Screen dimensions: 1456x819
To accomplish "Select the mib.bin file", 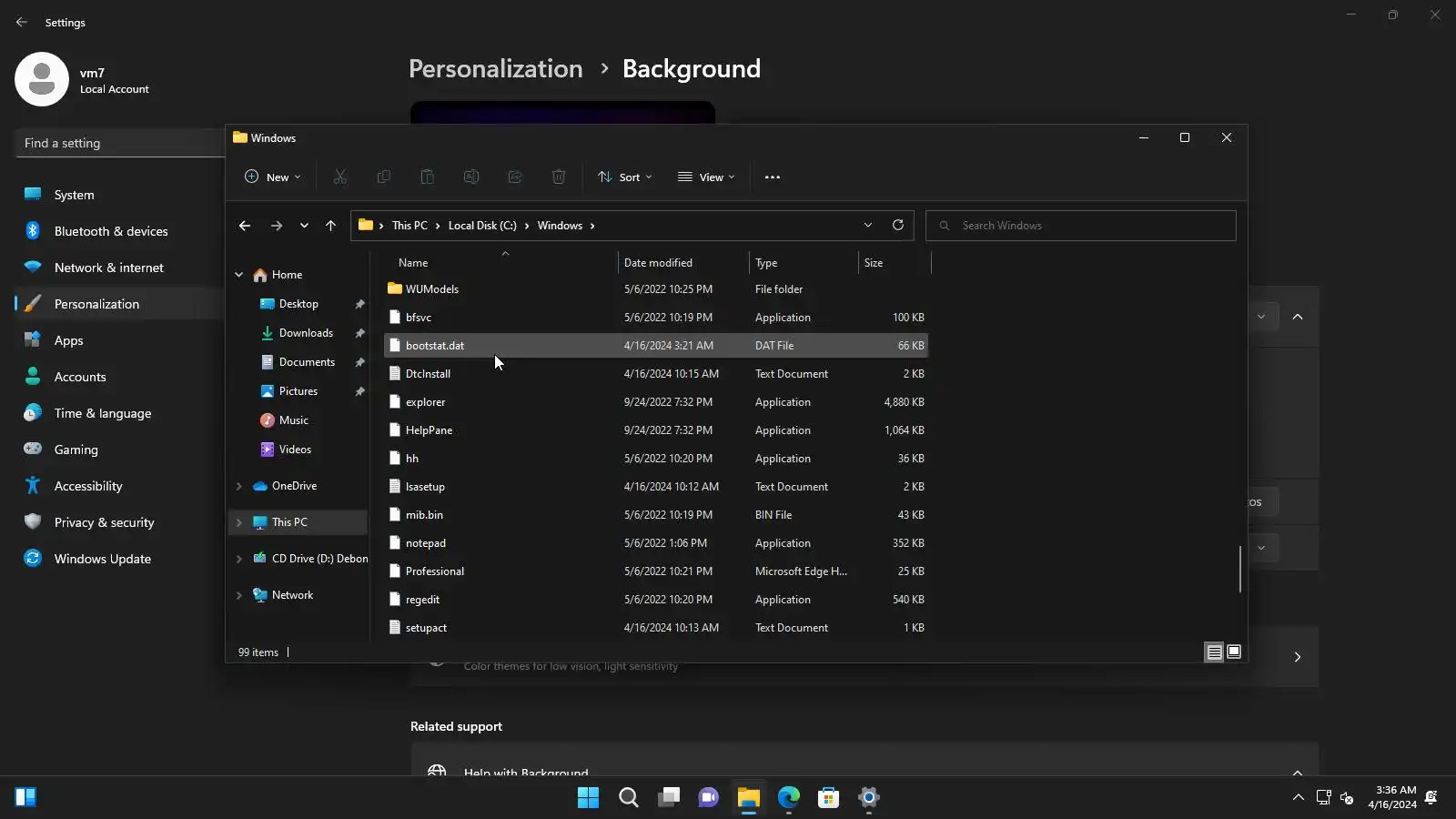I will tap(656, 515).
